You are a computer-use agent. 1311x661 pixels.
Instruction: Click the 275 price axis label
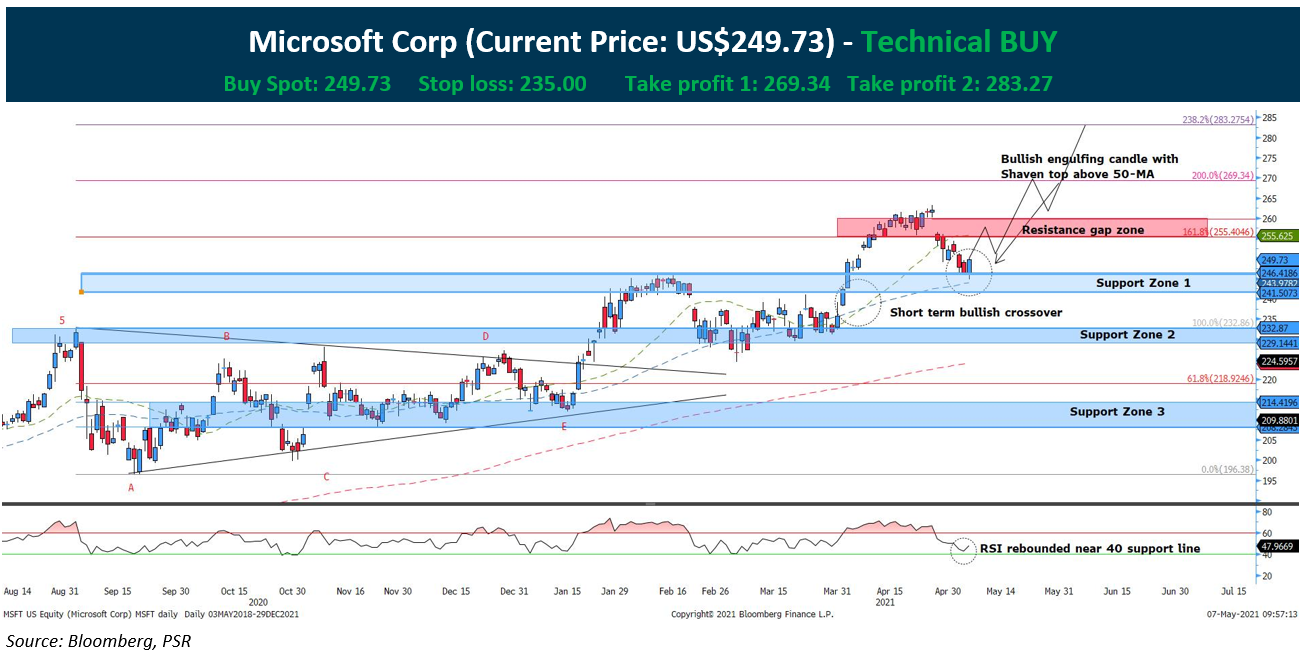[x=1269, y=158]
